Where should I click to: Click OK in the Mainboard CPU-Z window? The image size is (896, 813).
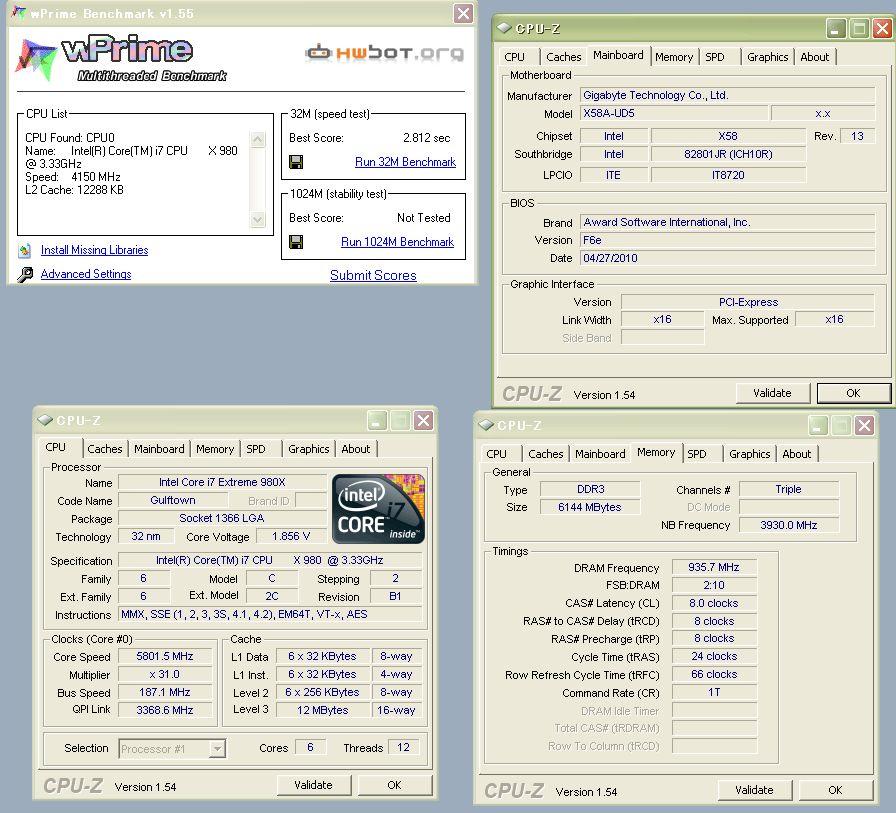[854, 393]
